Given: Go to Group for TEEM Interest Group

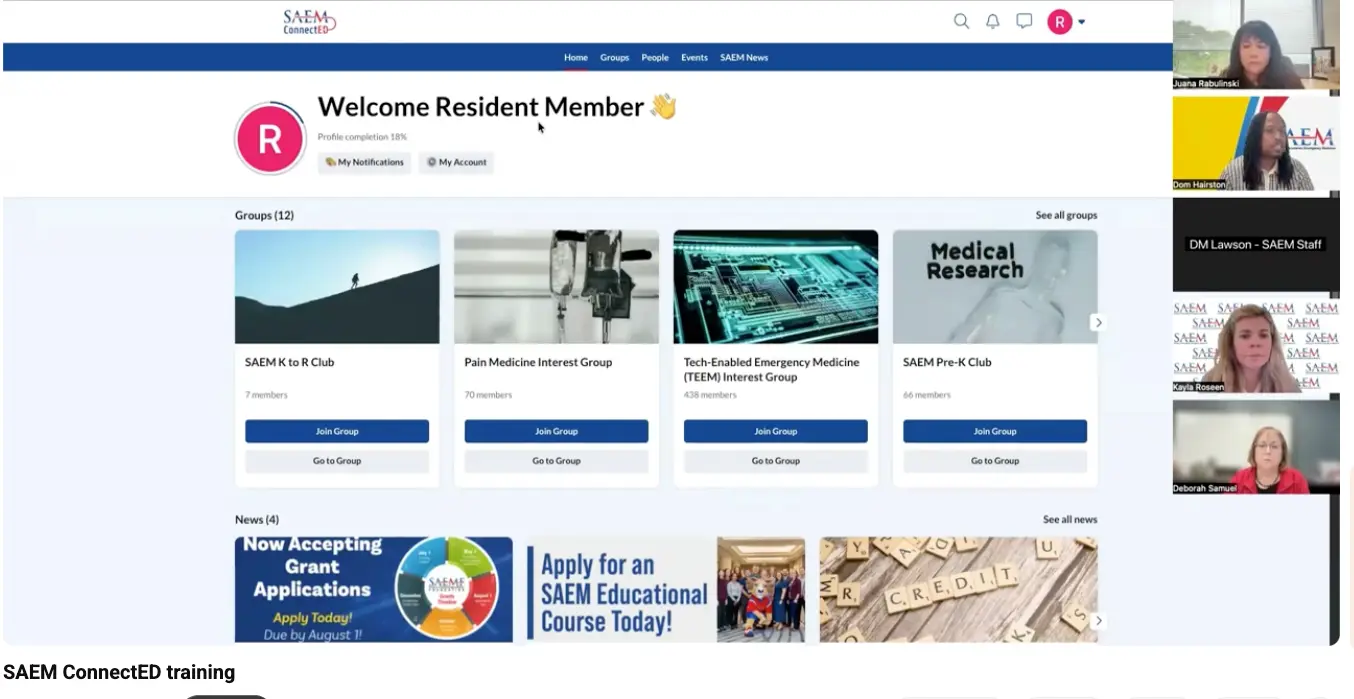Looking at the screenshot, I should [776, 461].
